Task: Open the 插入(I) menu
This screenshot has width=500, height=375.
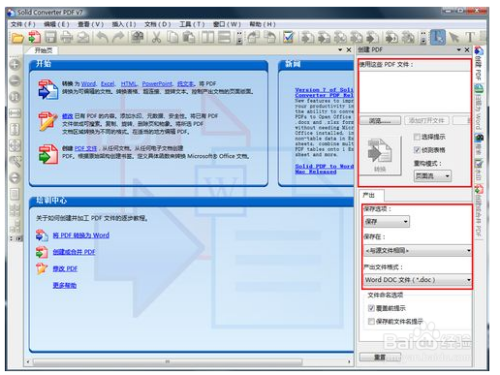Action: click(124, 24)
